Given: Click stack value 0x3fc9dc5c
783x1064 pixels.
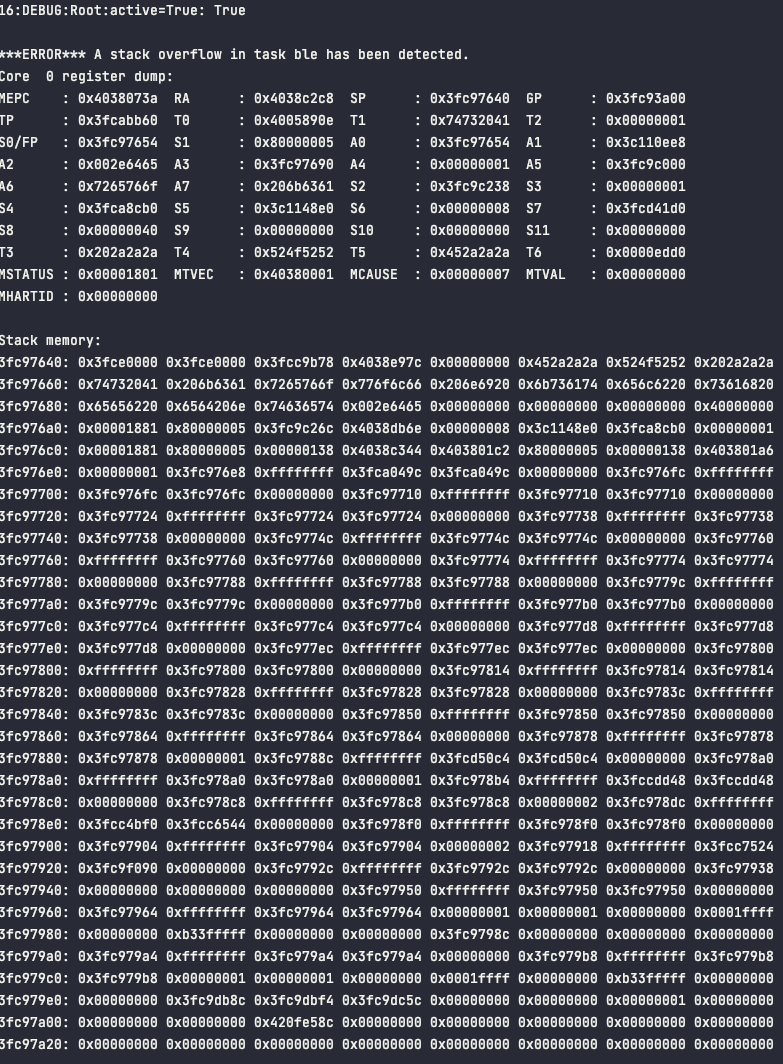Looking at the screenshot, I should (x=381, y=1000).
